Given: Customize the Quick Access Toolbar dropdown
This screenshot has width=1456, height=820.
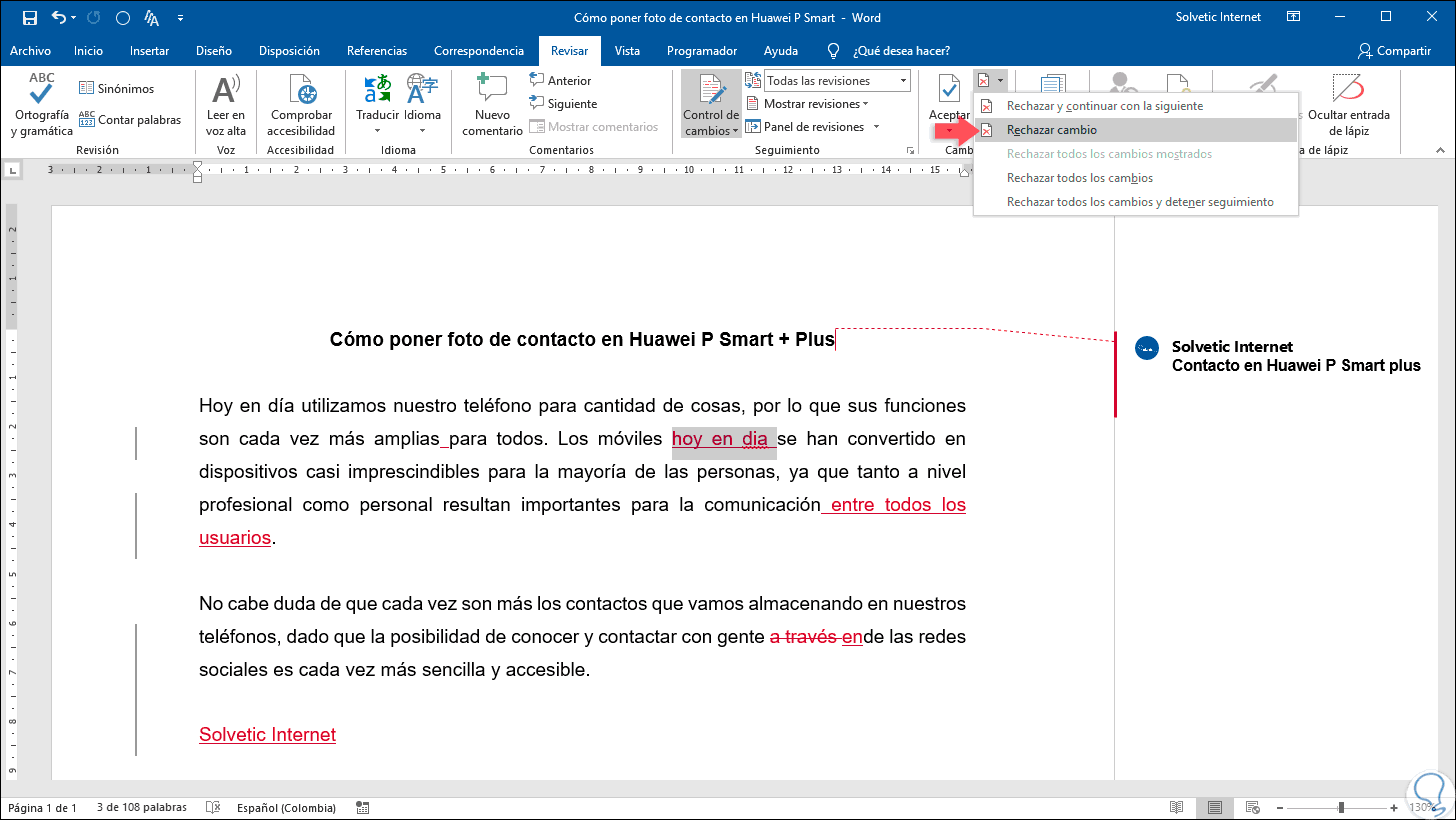Looking at the screenshot, I should [x=180, y=18].
